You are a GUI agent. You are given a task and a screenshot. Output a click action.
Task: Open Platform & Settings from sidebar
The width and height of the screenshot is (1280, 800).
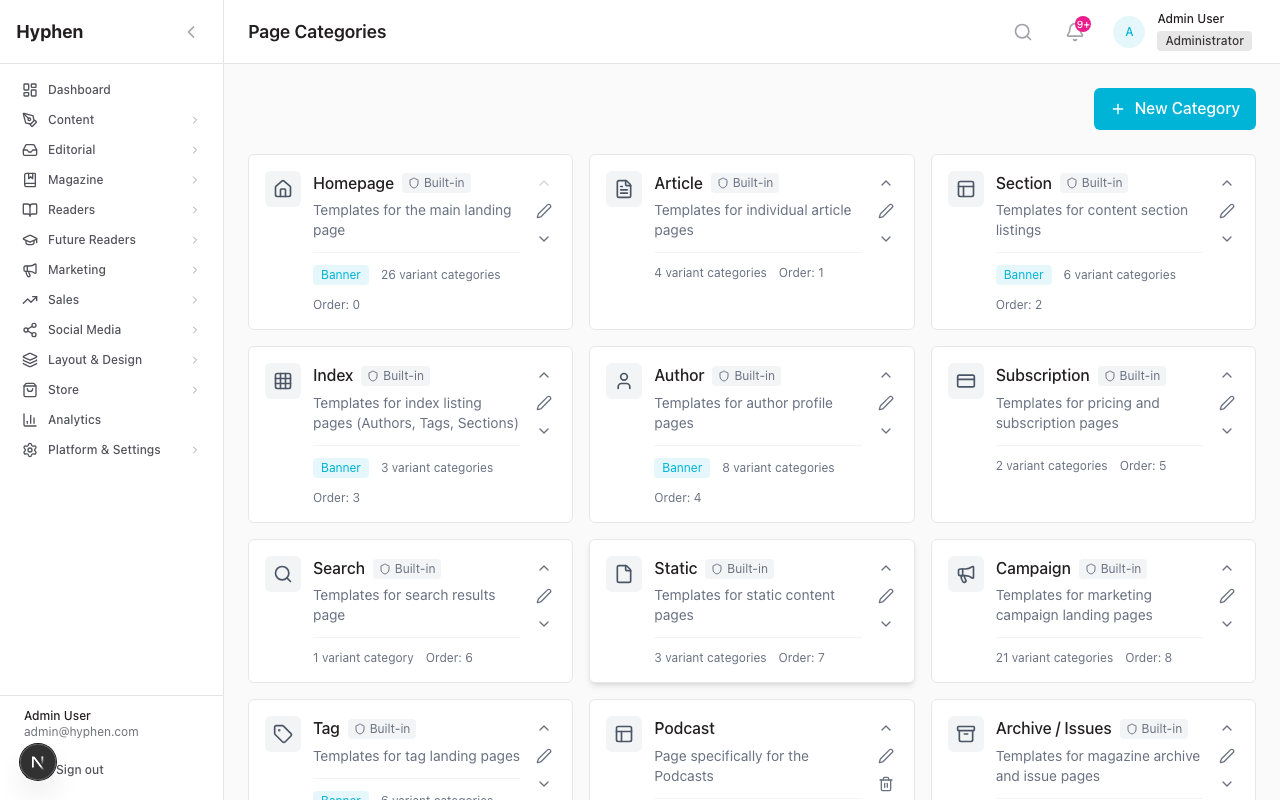(103, 449)
